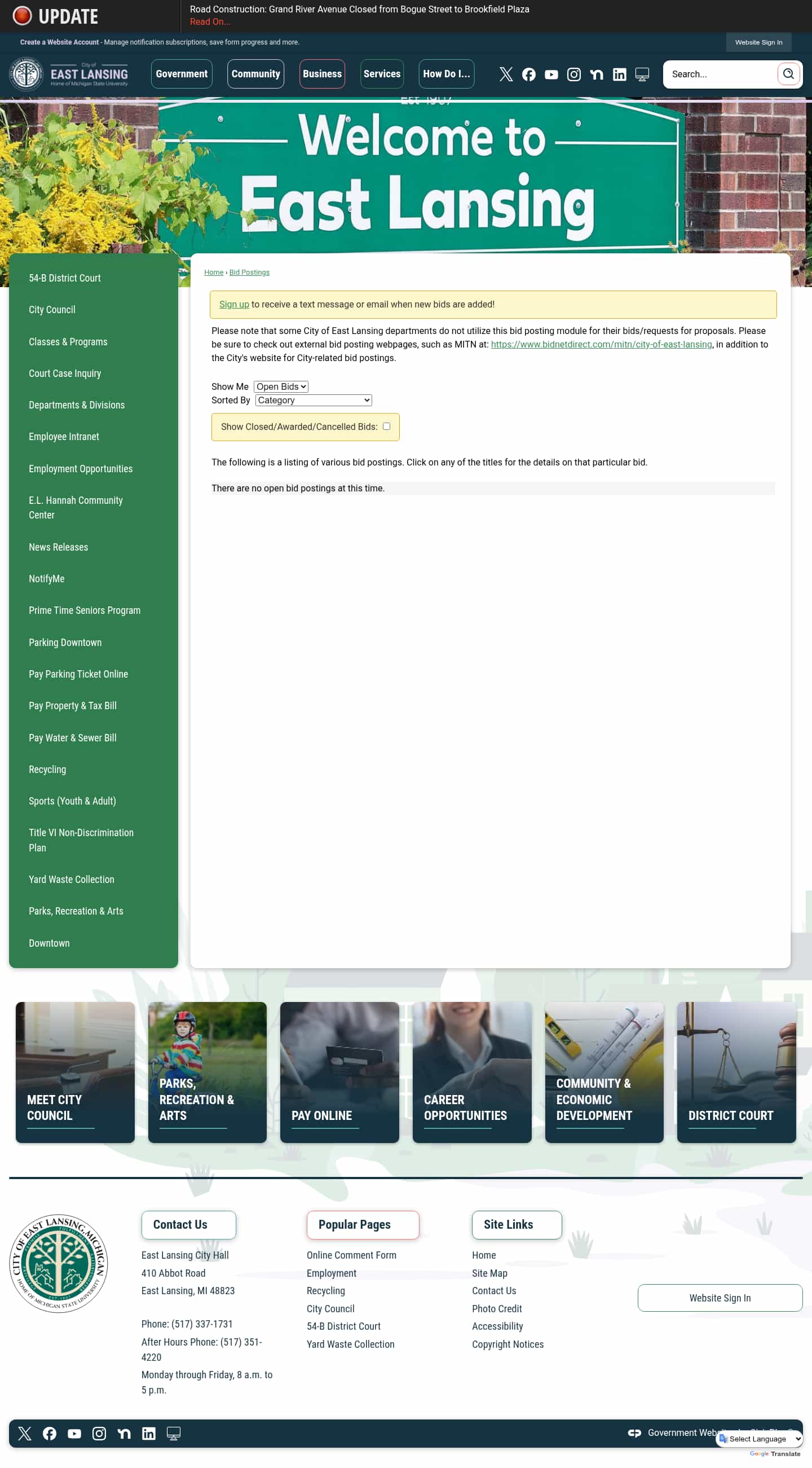Screen dimensions: 812x1468
Task: Select City Council in the sidebar
Action: tap(52, 309)
